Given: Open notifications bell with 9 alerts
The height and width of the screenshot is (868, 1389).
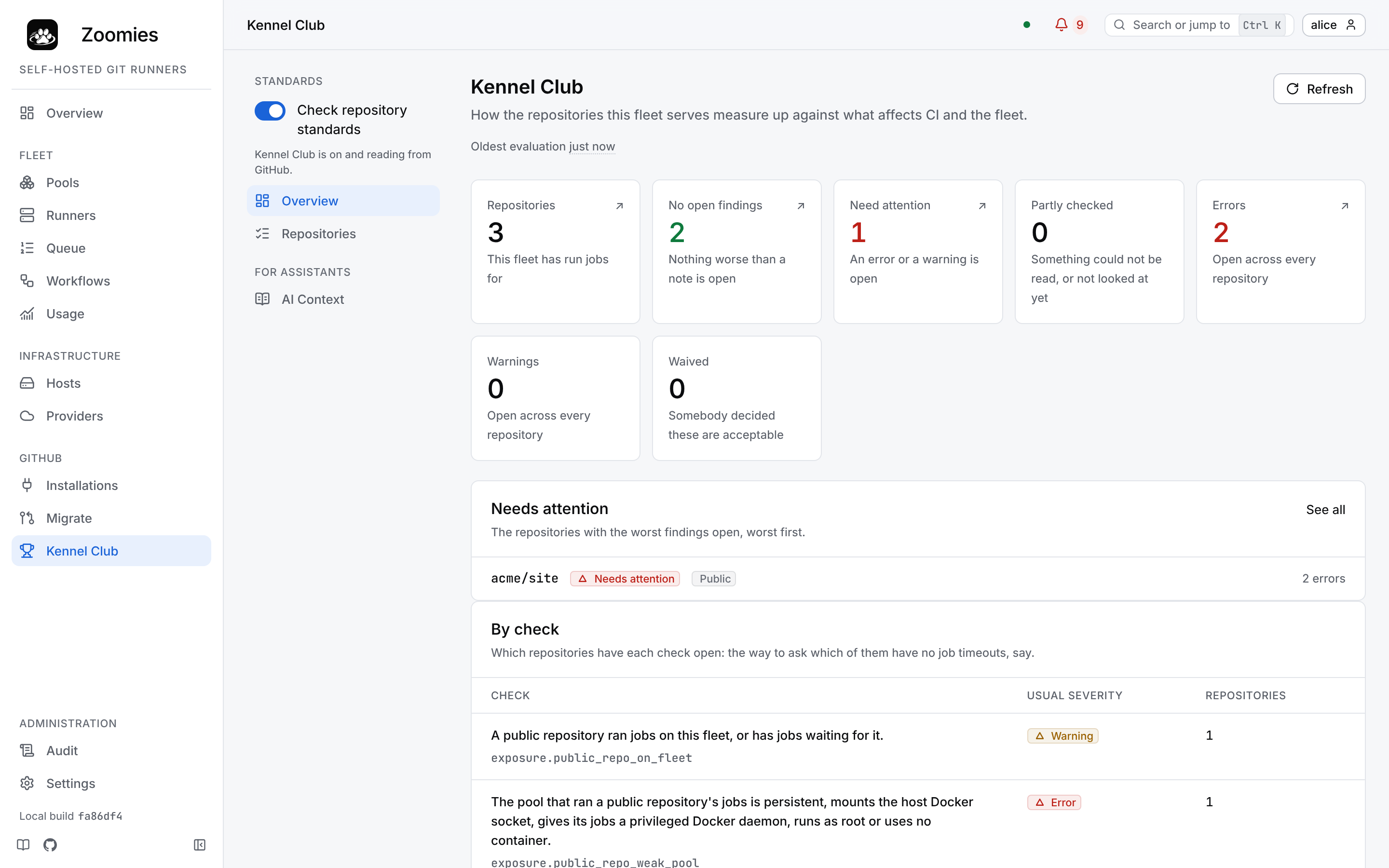Looking at the screenshot, I should click(x=1070, y=25).
